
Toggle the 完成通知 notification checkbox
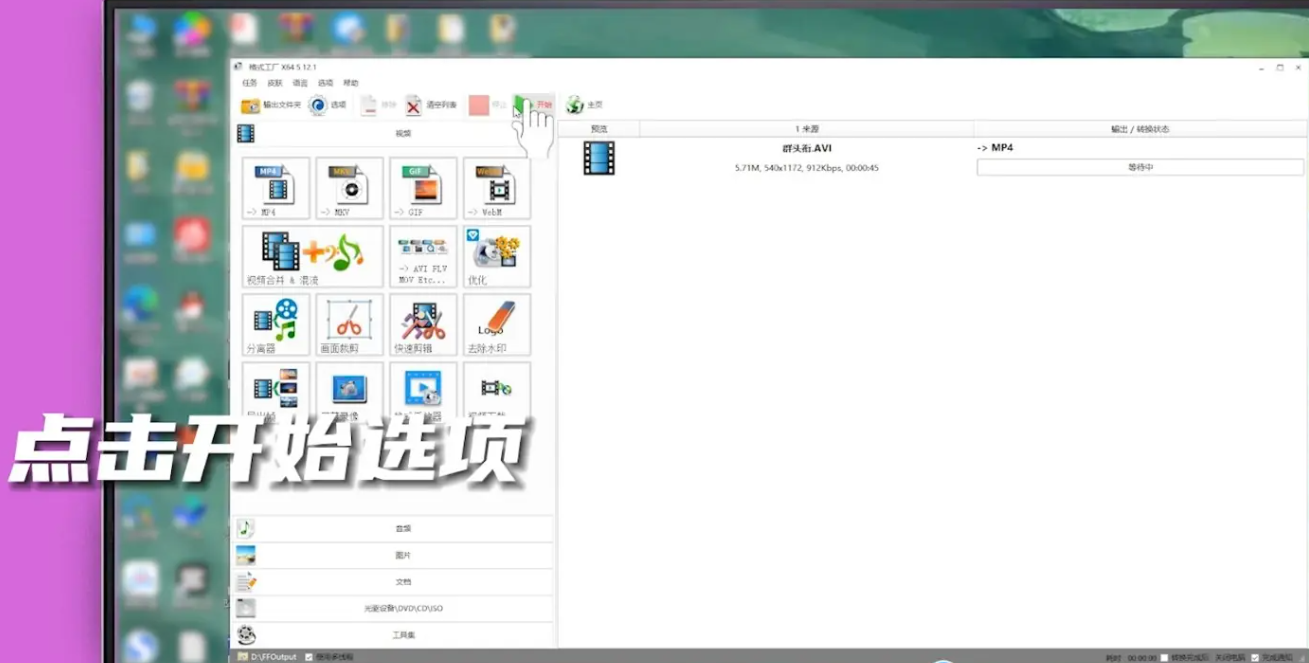[x=1256, y=657]
